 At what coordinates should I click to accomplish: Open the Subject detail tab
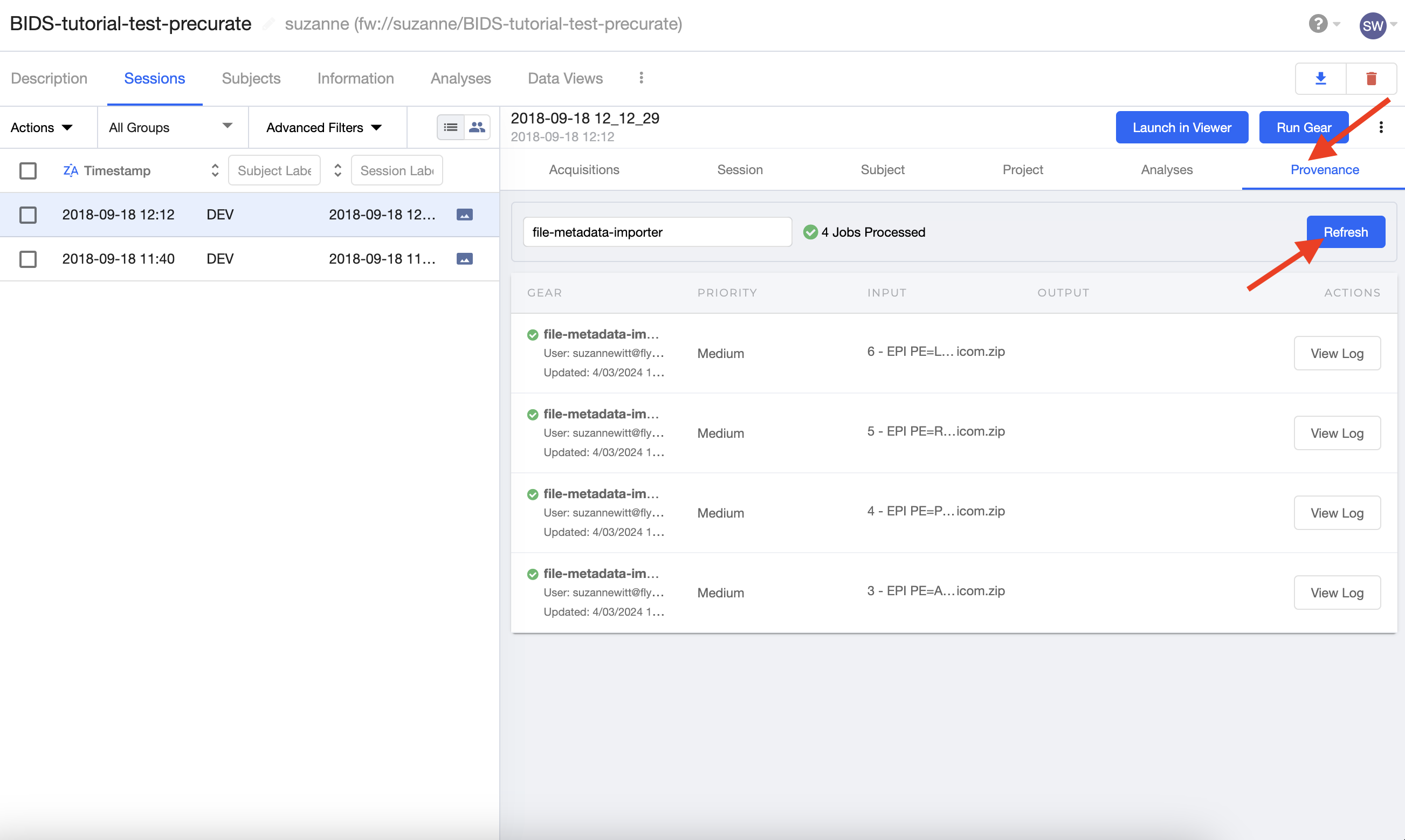coord(882,169)
